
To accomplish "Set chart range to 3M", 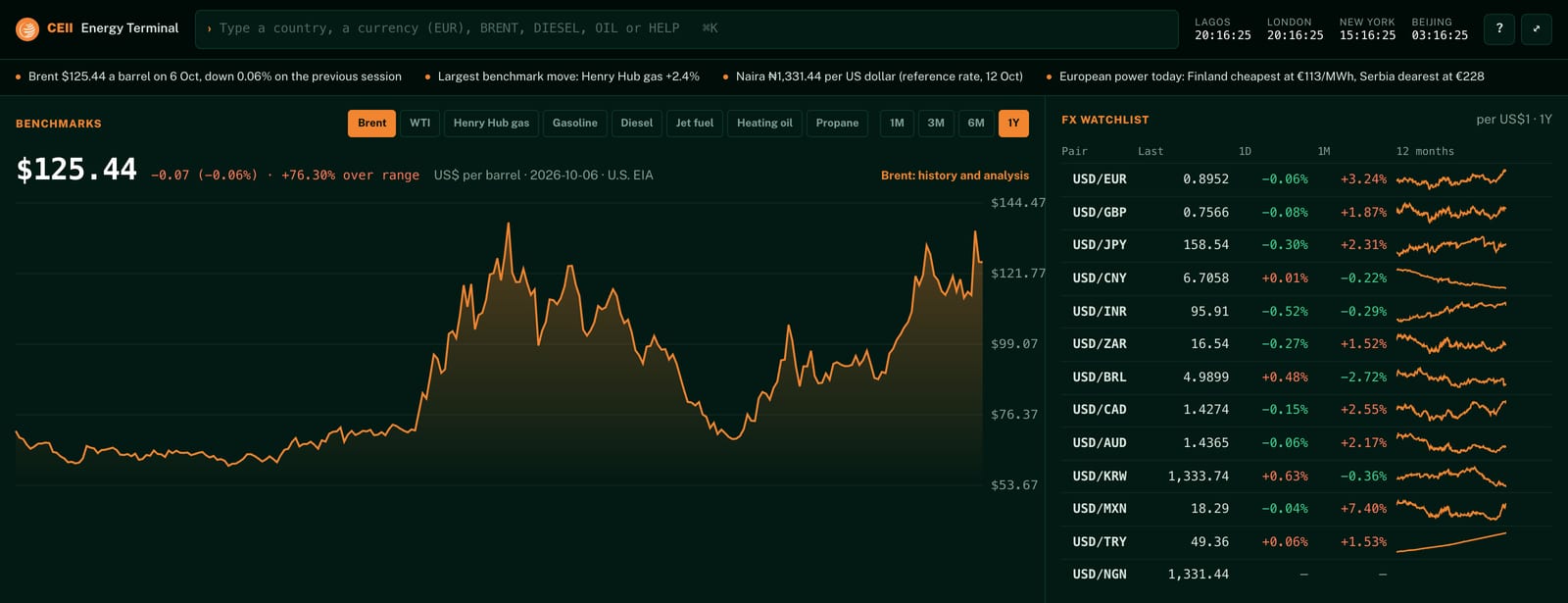I will (936, 124).
